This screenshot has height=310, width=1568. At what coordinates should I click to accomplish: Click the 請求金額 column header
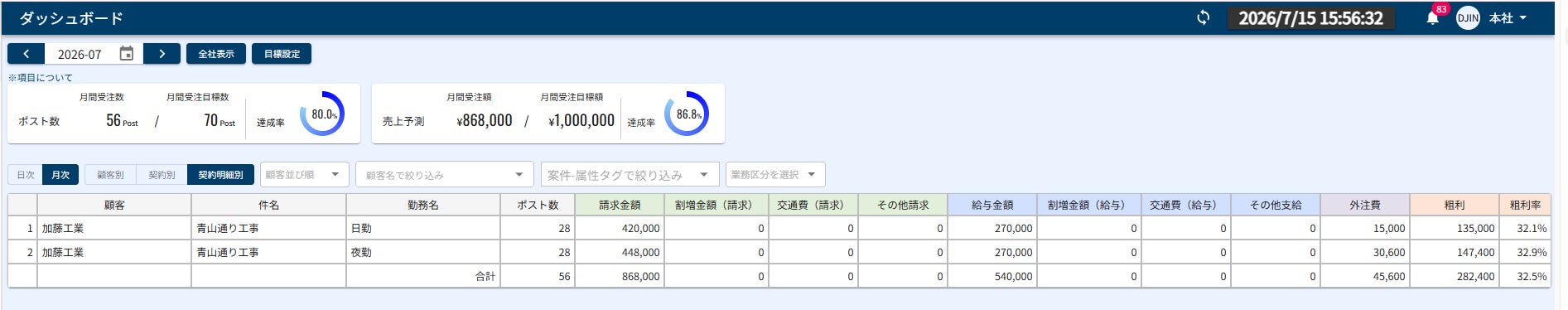point(620,205)
